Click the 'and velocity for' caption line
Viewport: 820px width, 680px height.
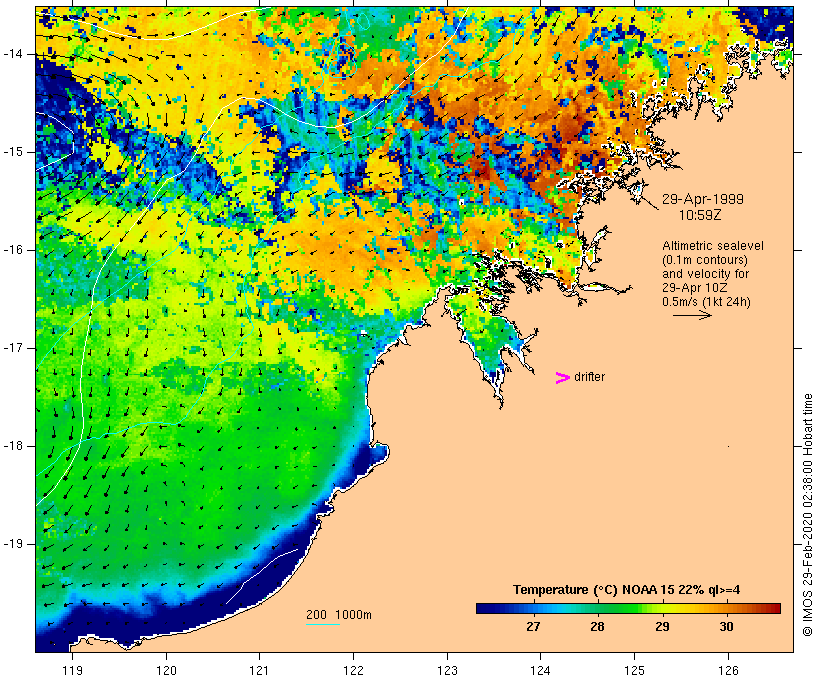705,274
